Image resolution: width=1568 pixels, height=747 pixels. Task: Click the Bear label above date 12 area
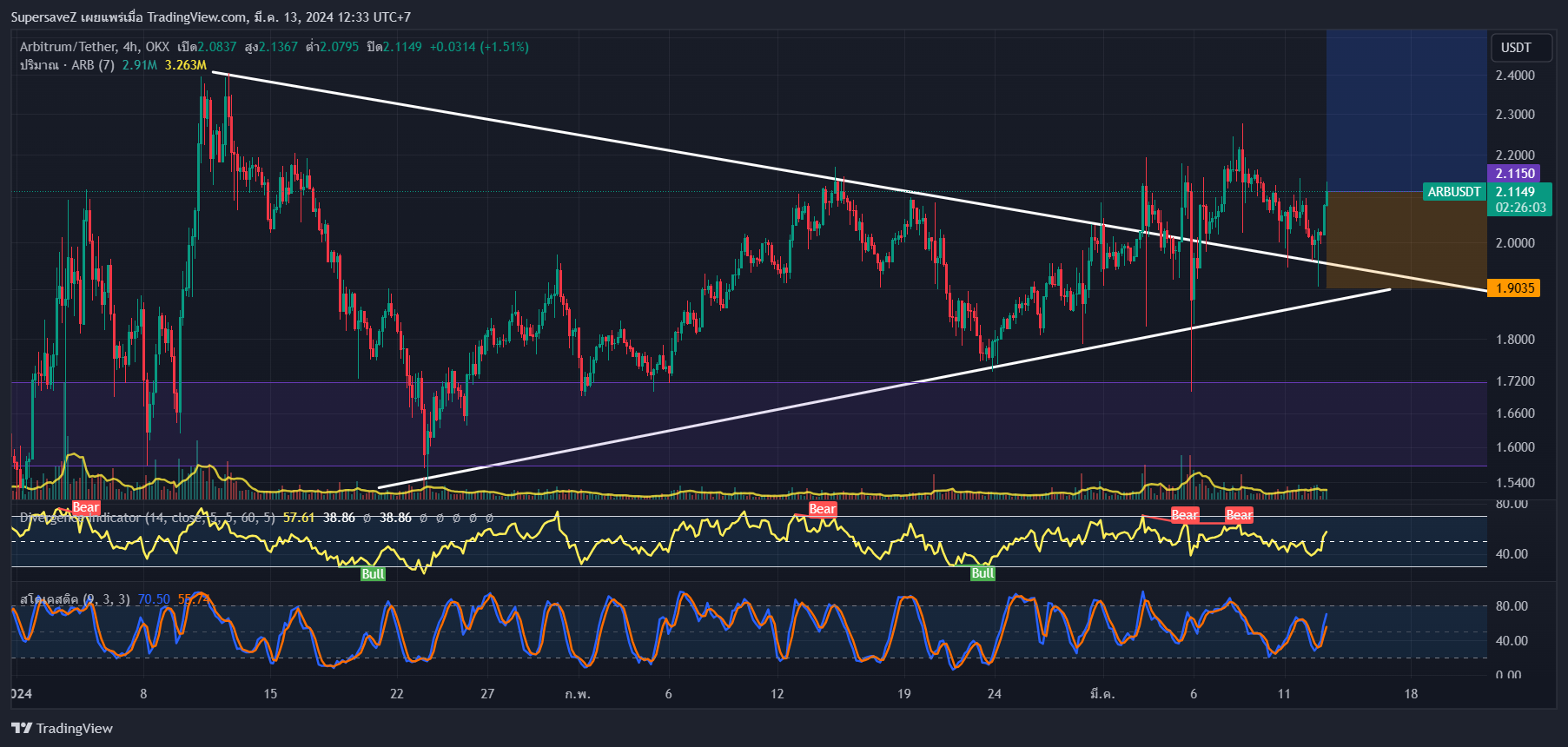823,509
